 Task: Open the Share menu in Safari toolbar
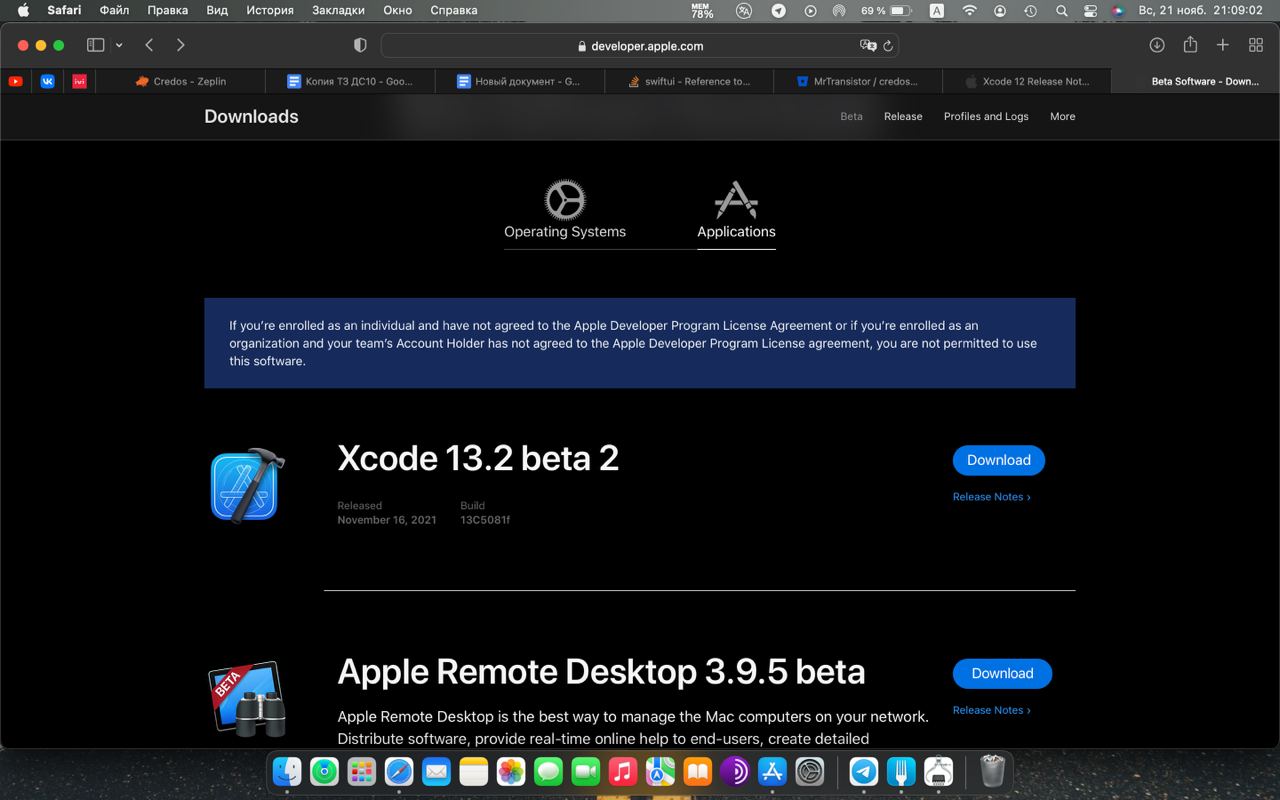coord(1190,45)
